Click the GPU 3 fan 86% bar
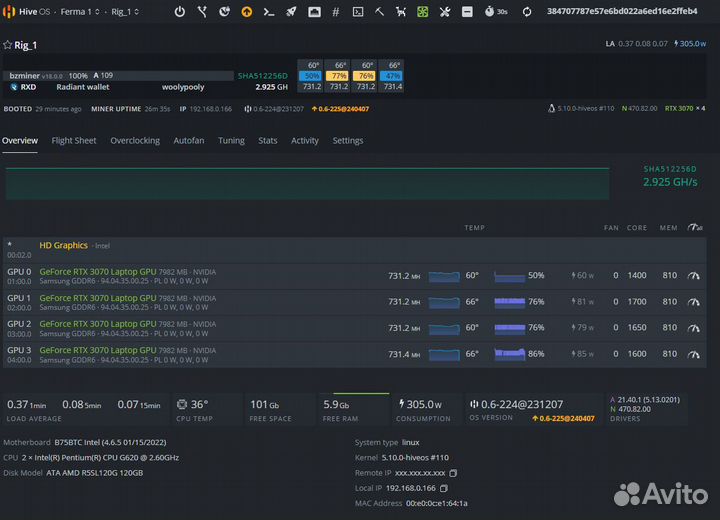 point(509,354)
